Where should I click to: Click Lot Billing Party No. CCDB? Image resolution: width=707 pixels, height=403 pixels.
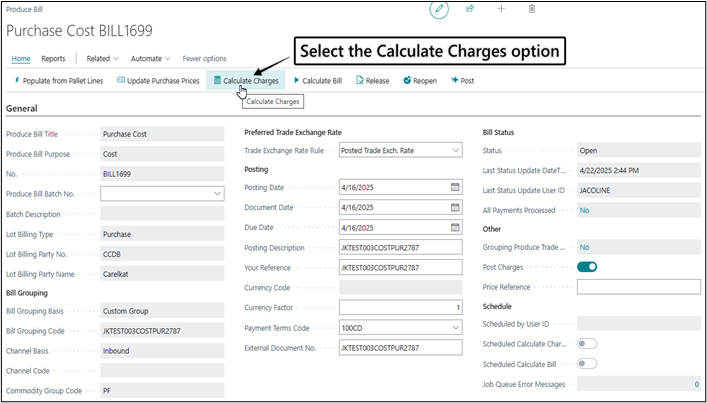162,254
